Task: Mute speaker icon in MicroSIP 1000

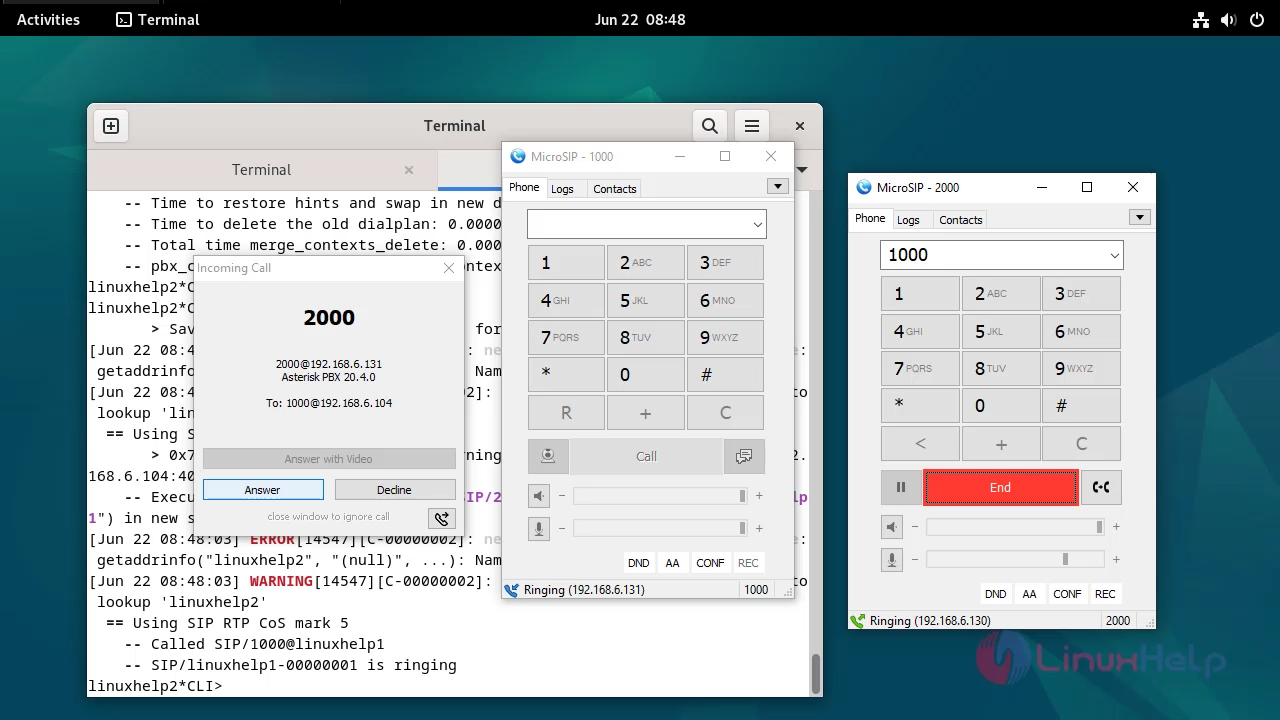Action: 539,496
